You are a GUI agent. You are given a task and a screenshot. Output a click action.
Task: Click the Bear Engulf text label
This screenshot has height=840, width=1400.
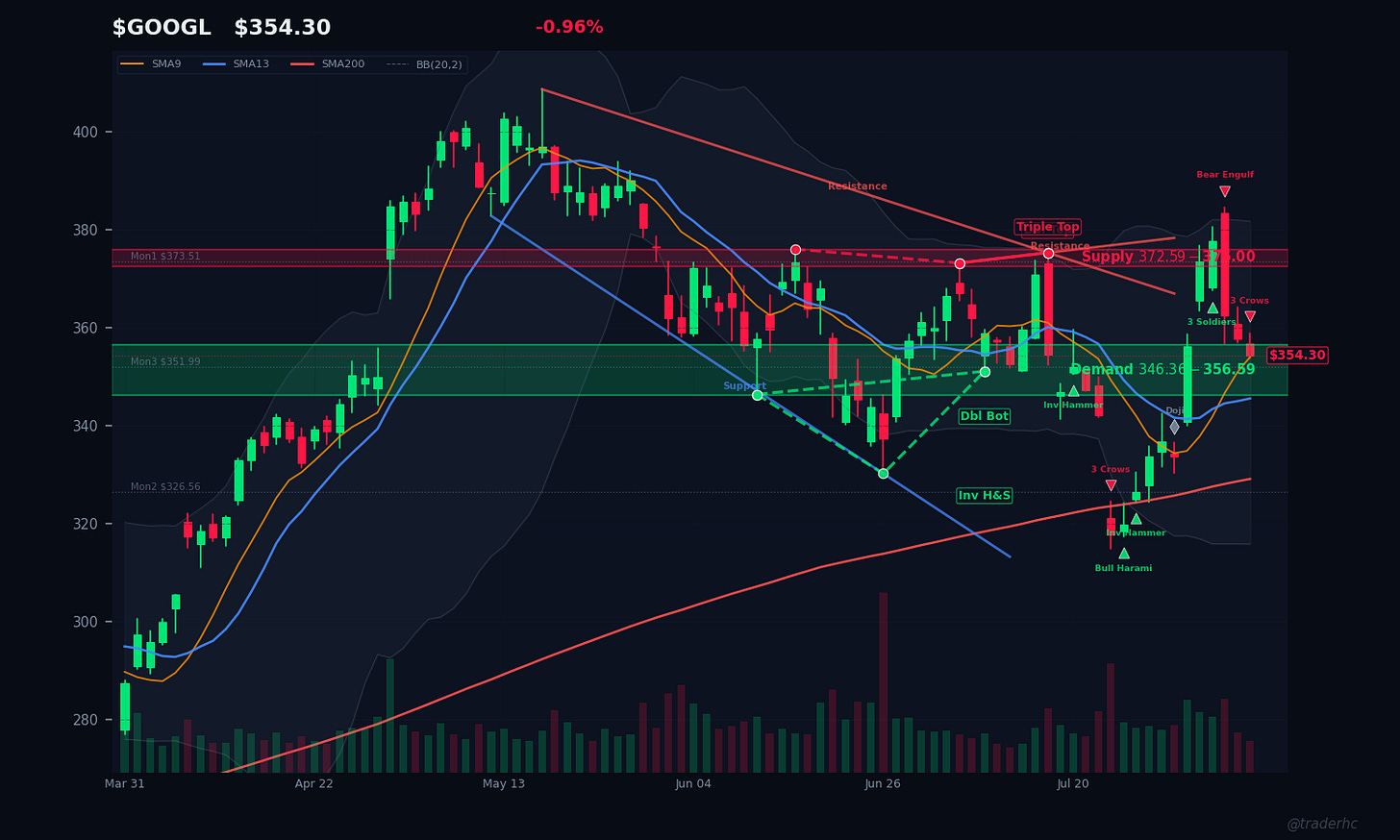coord(1225,175)
